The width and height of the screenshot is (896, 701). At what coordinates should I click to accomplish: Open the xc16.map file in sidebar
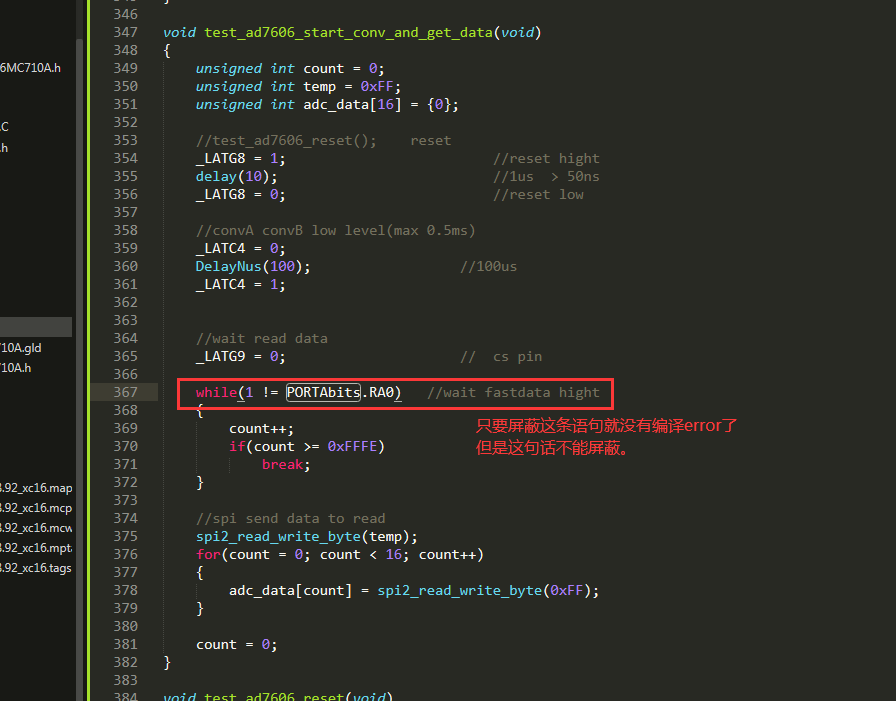coord(36,488)
